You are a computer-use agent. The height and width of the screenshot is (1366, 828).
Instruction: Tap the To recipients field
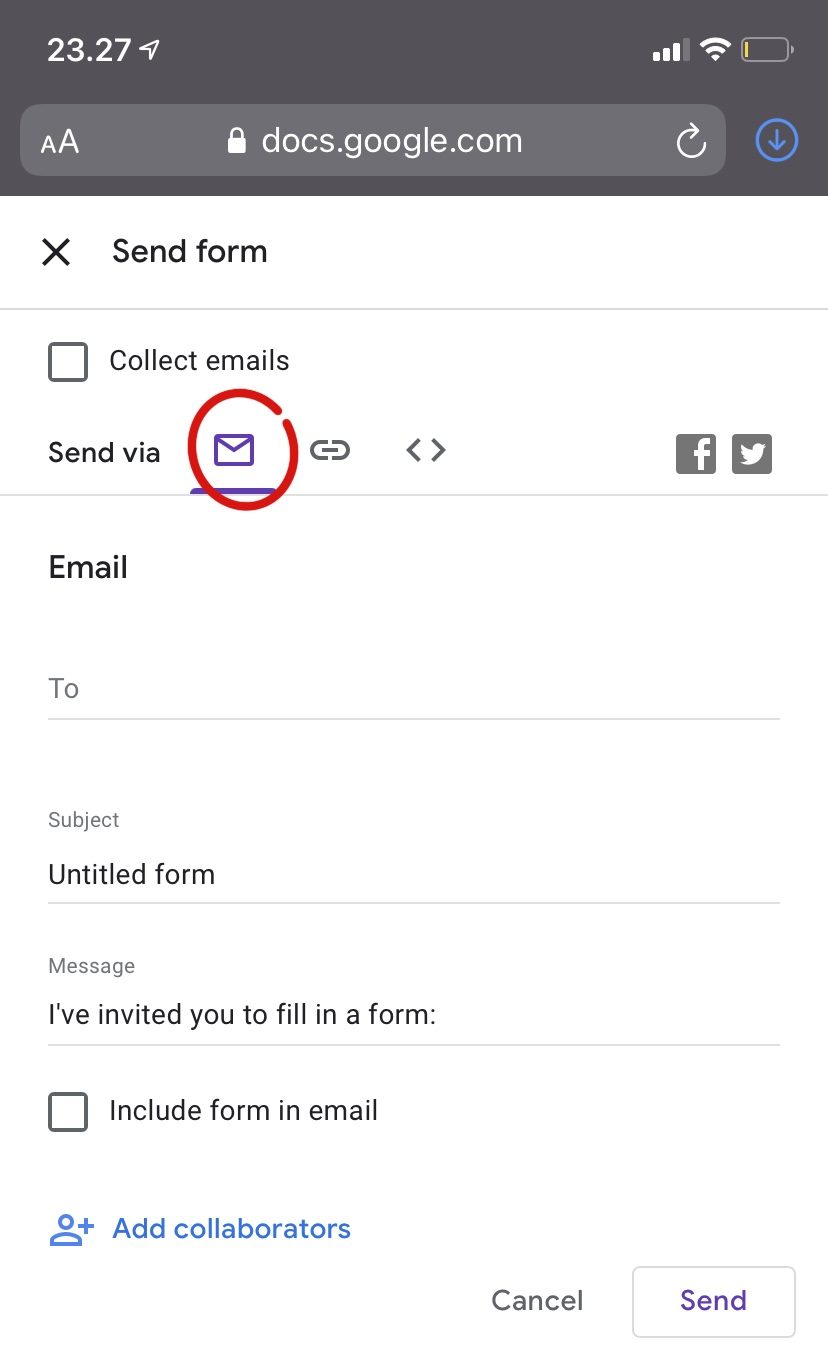[413, 690]
